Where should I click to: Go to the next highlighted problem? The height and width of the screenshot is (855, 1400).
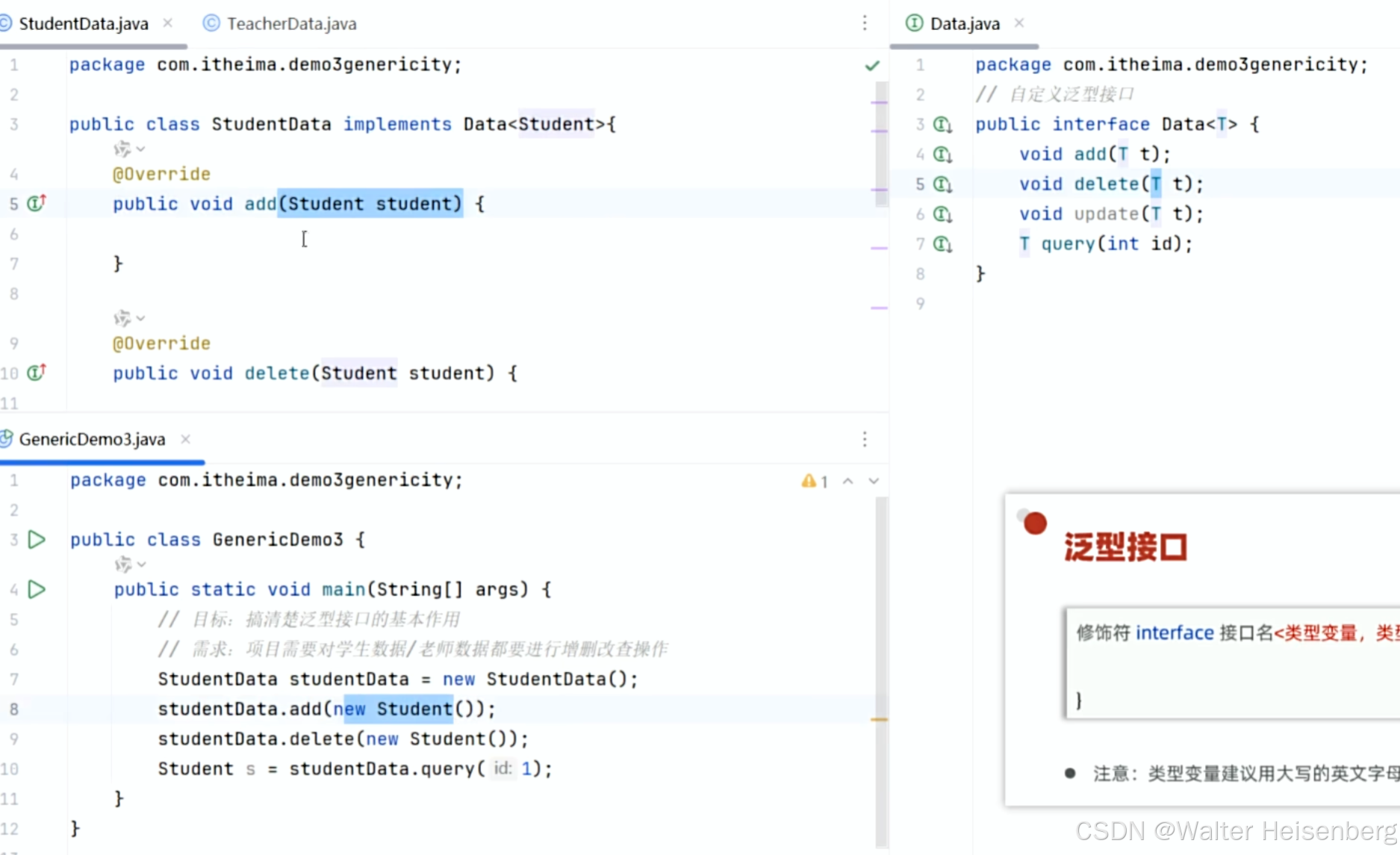point(874,482)
